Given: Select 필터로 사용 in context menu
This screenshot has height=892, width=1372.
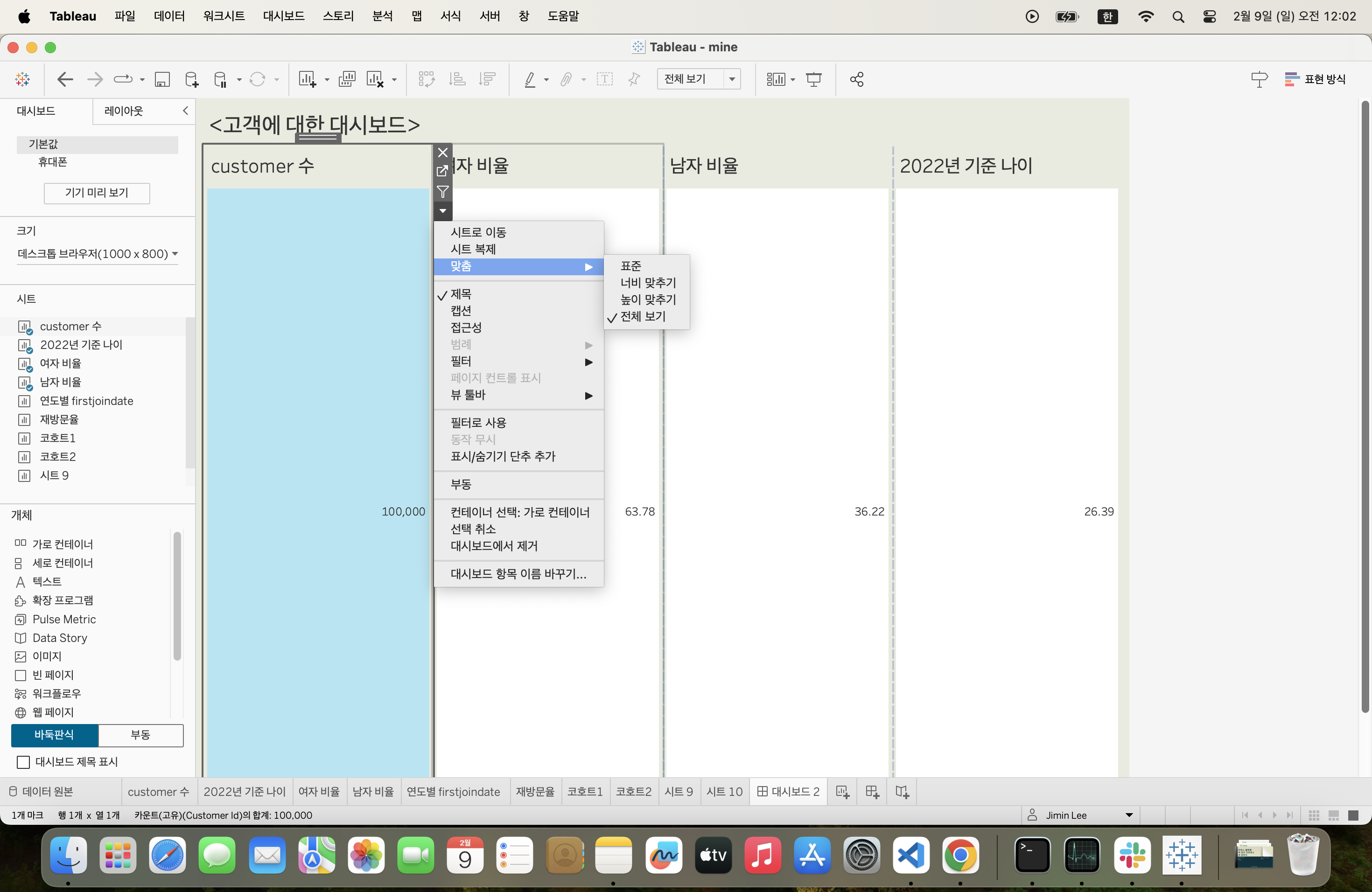Looking at the screenshot, I should (x=518, y=422).
